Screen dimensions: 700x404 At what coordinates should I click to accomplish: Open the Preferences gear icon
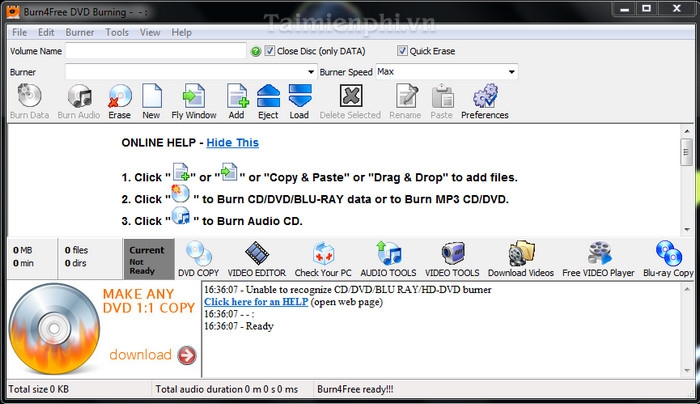pyautogui.click(x=485, y=96)
